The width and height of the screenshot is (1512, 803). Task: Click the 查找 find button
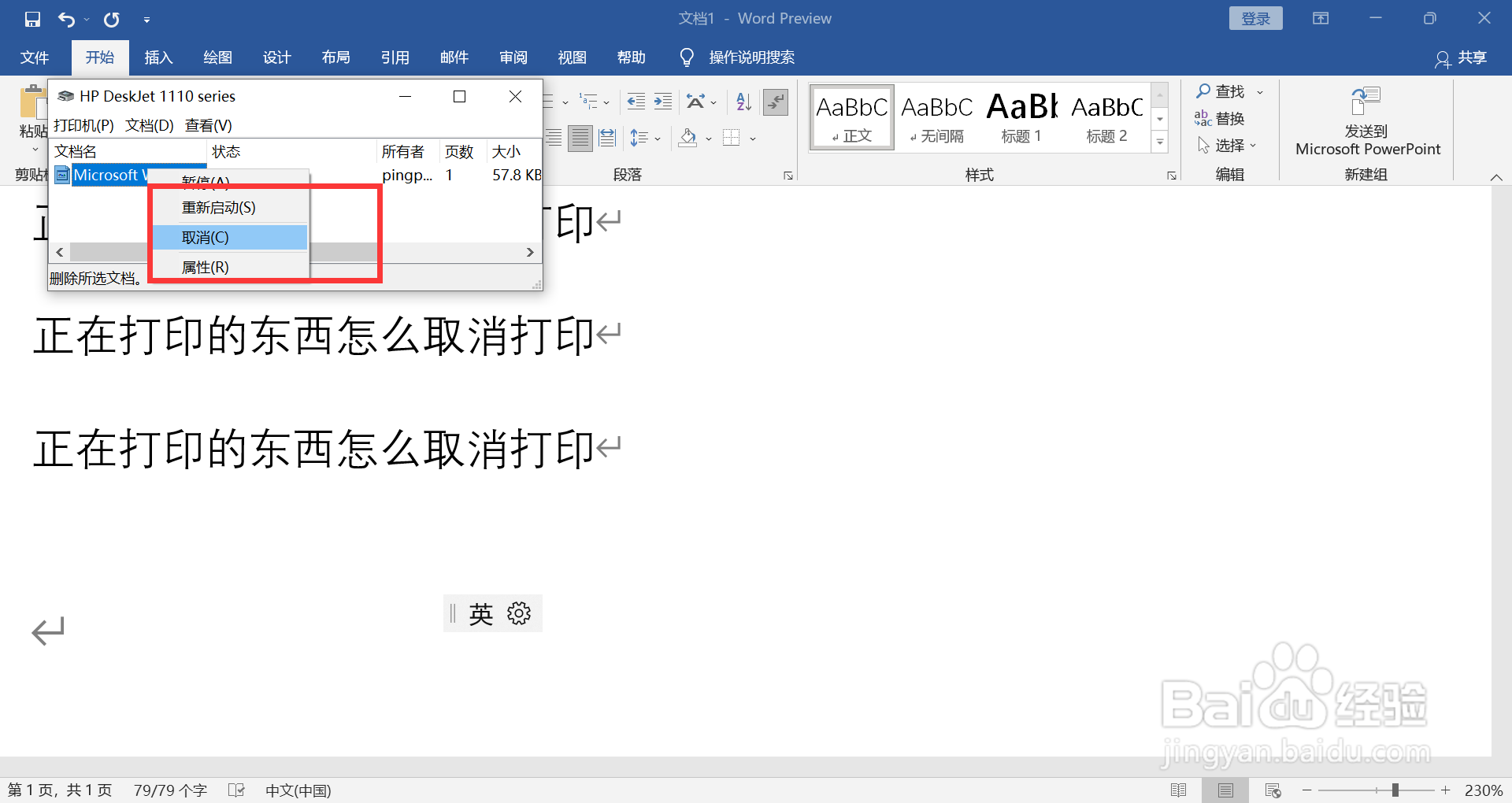(x=1220, y=92)
